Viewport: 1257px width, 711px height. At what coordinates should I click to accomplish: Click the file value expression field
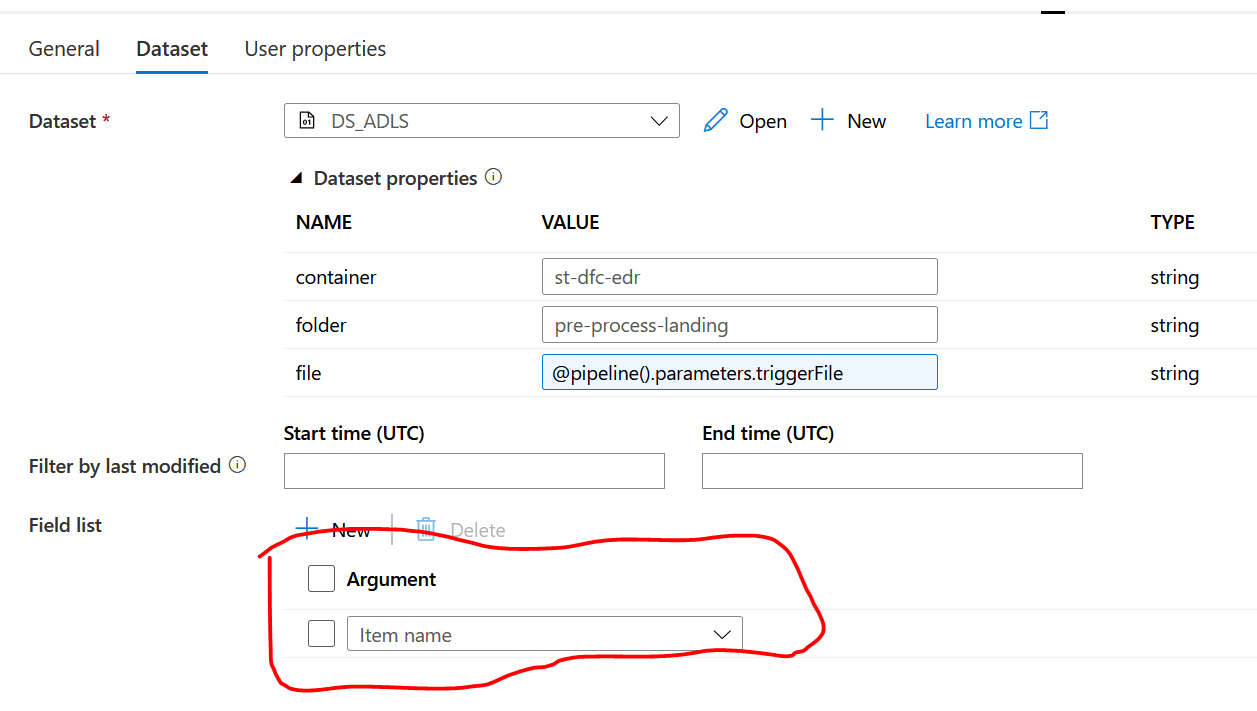[739, 373]
